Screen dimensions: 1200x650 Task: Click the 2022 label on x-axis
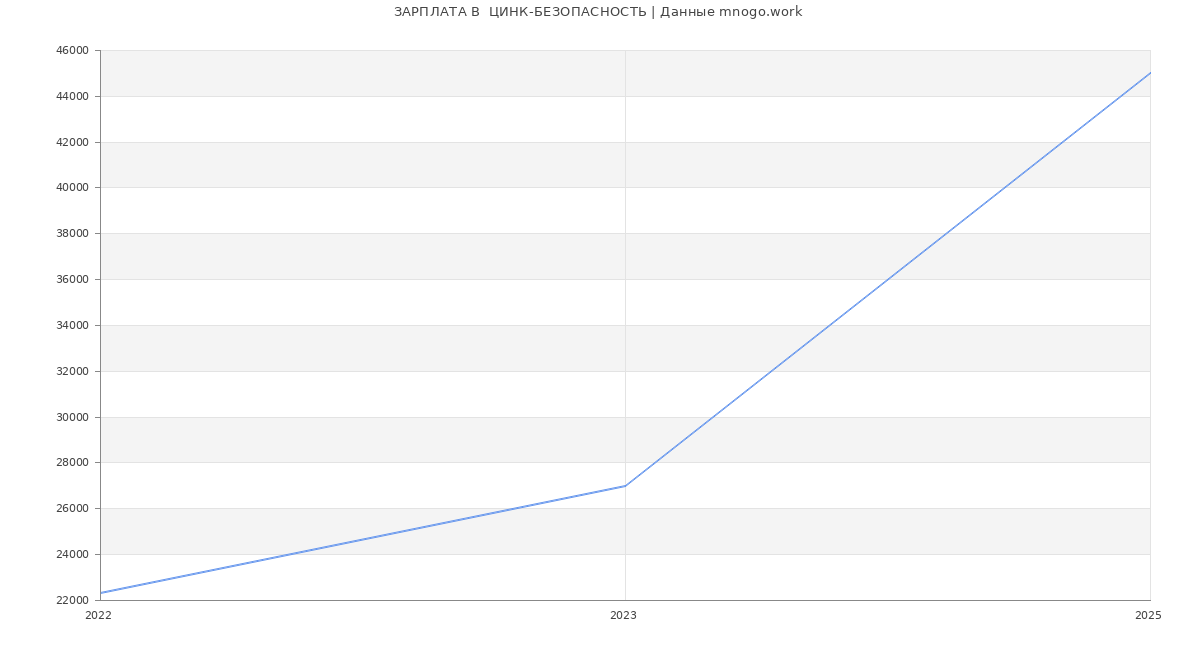click(x=98, y=615)
